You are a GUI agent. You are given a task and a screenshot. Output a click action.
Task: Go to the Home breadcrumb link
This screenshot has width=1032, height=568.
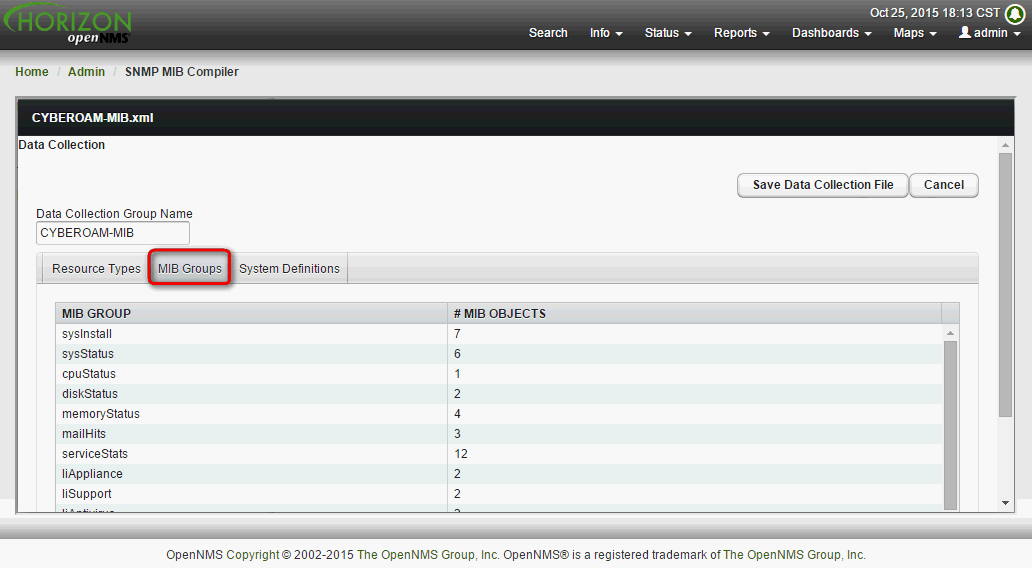(32, 72)
